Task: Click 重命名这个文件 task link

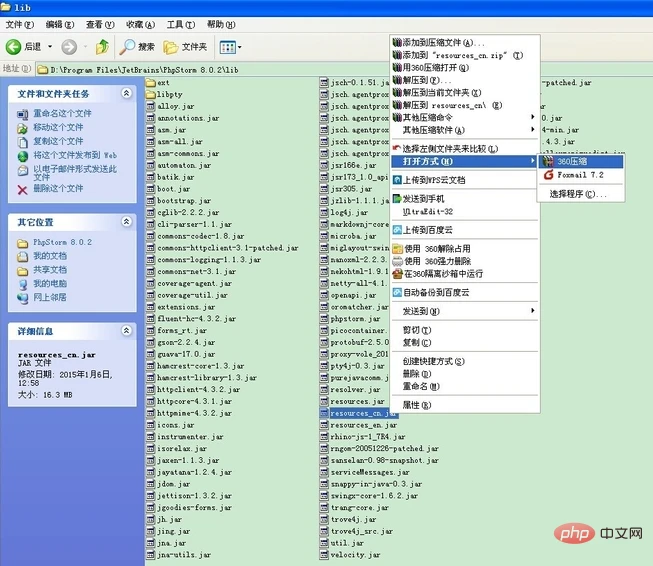Action: [62, 113]
